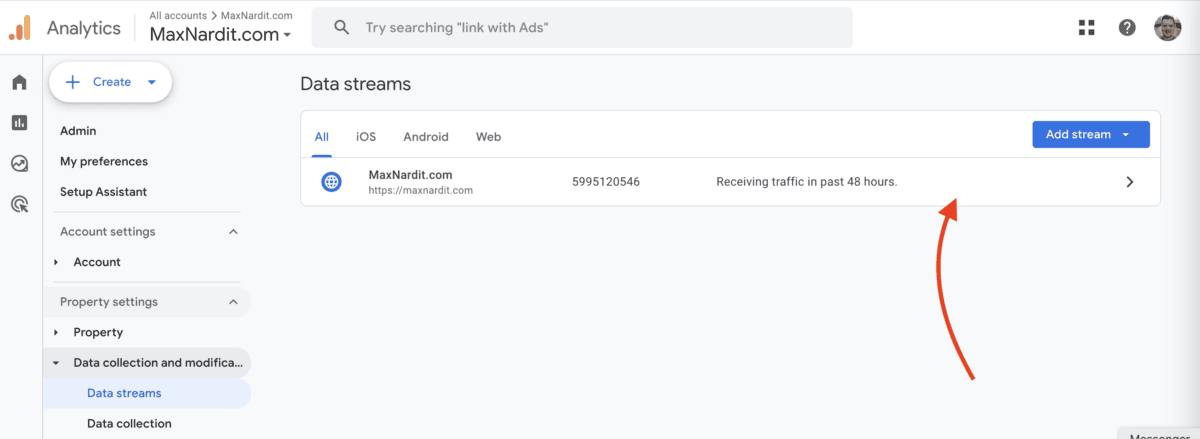Collapse the Account settings section
1200x439 pixels.
[233, 232]
